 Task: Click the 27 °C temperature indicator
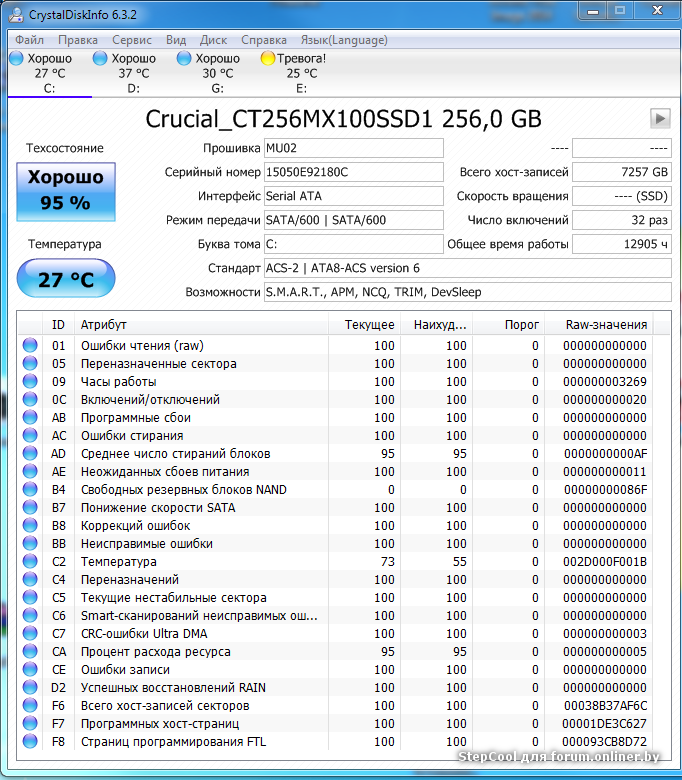click(x=66, y=279)
